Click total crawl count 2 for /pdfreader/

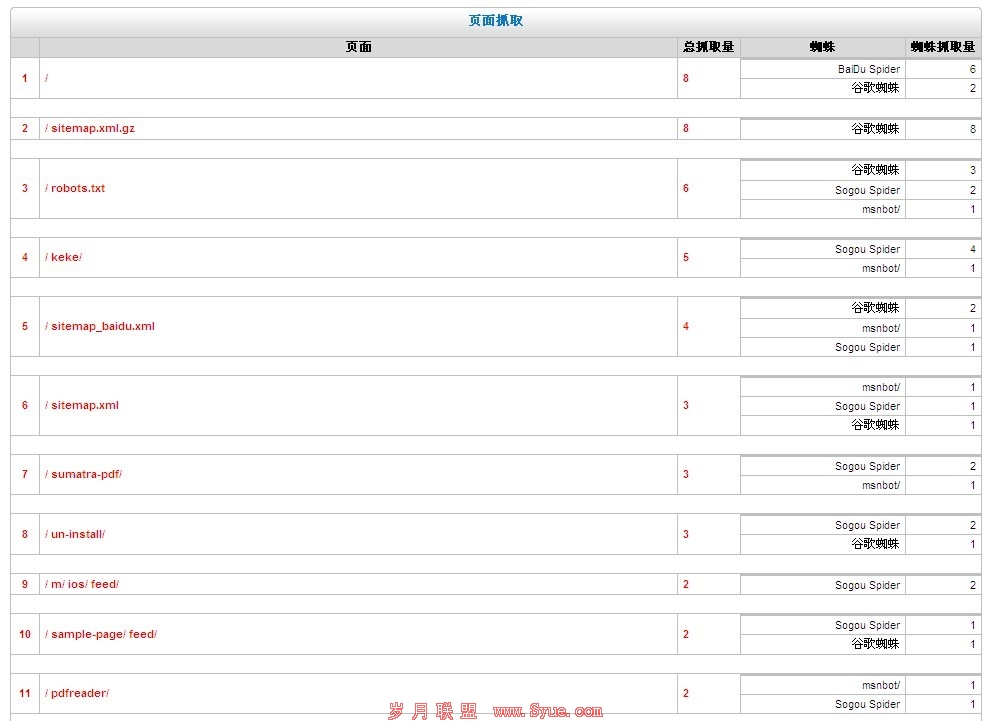[686, 693]
